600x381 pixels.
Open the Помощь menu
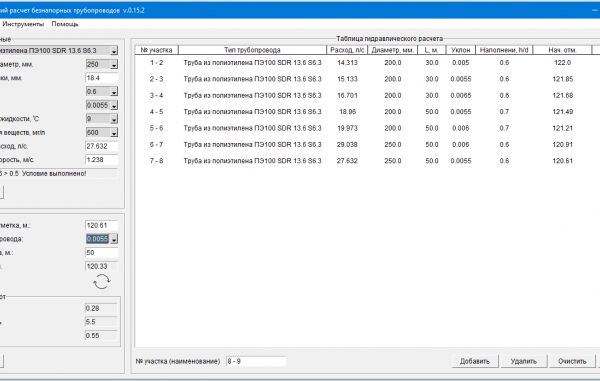tap(65, 24)
